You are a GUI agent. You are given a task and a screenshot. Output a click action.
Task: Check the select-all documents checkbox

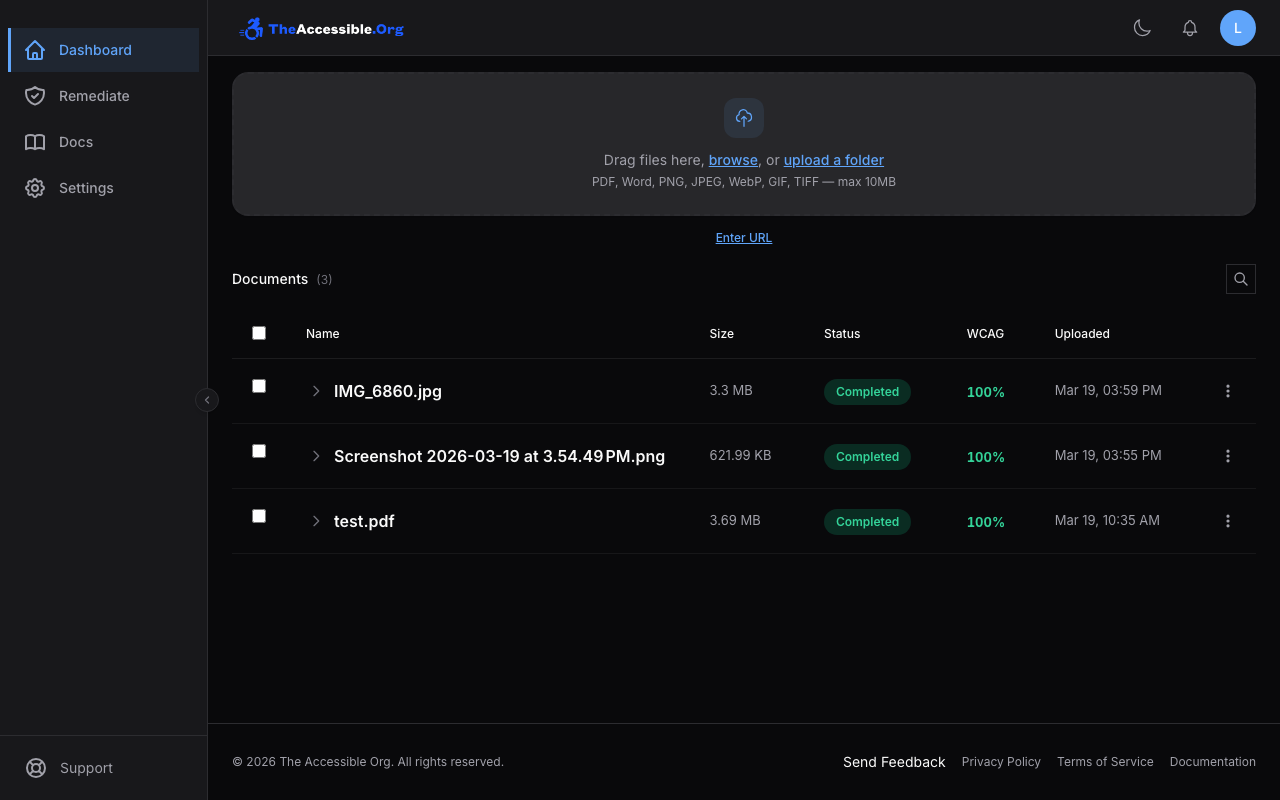coord(259,332)
